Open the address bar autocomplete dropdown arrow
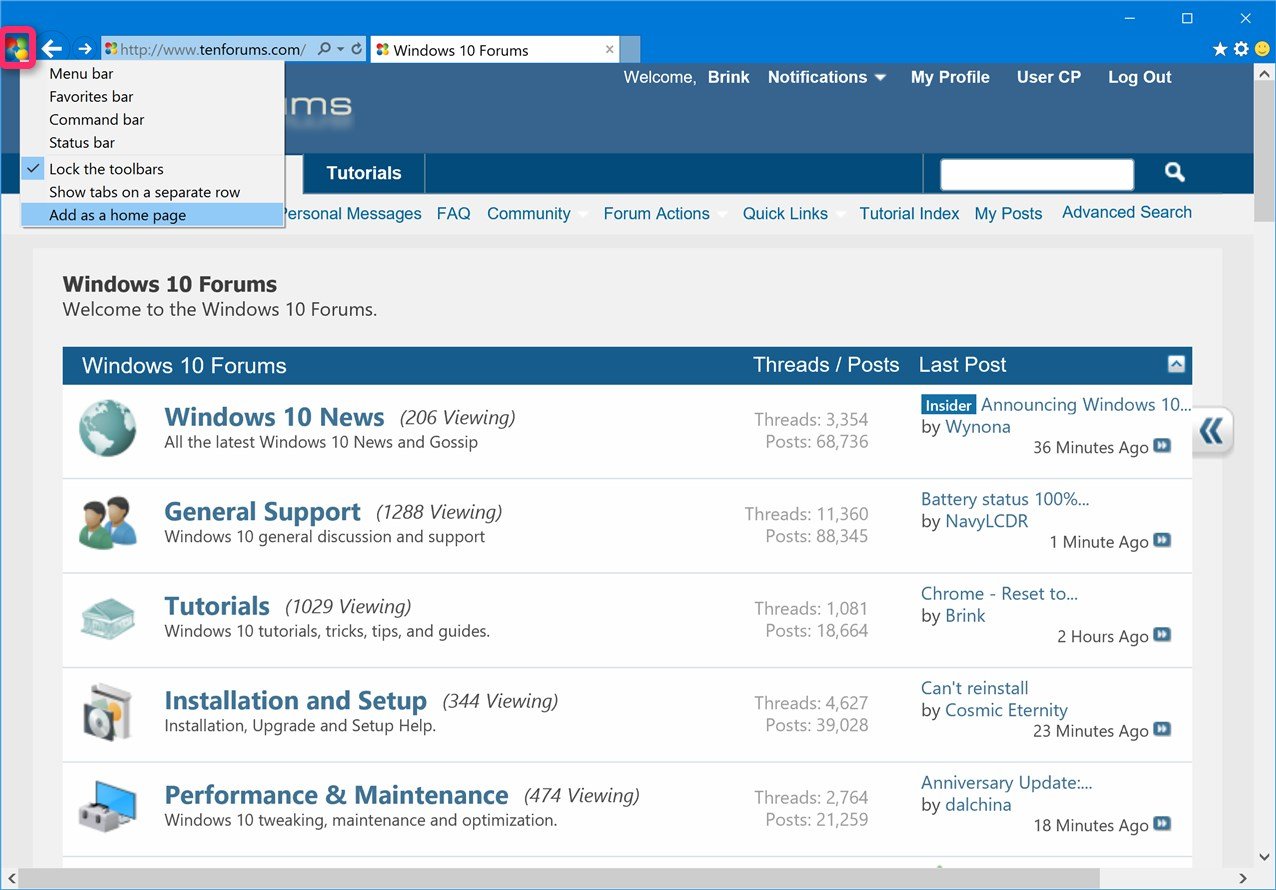Viewport: 1276px width, 890px height. pyautogui.click(x=341, y=49)
